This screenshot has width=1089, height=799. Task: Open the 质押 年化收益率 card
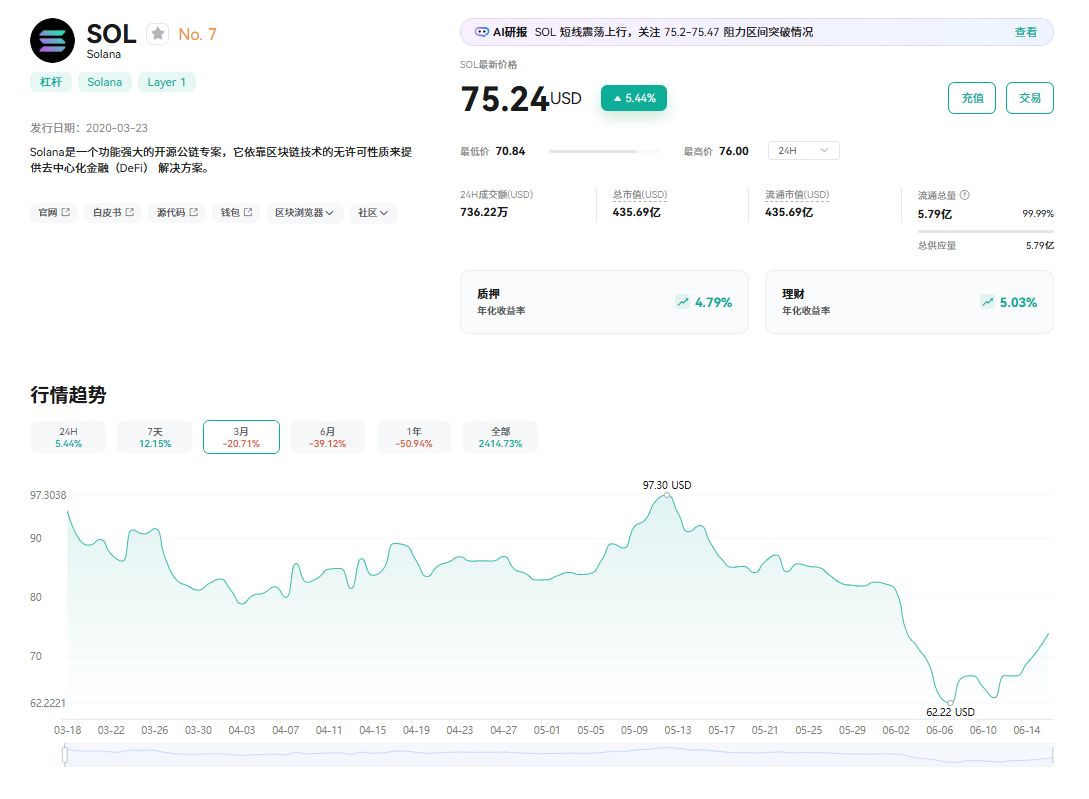point(604,302)
